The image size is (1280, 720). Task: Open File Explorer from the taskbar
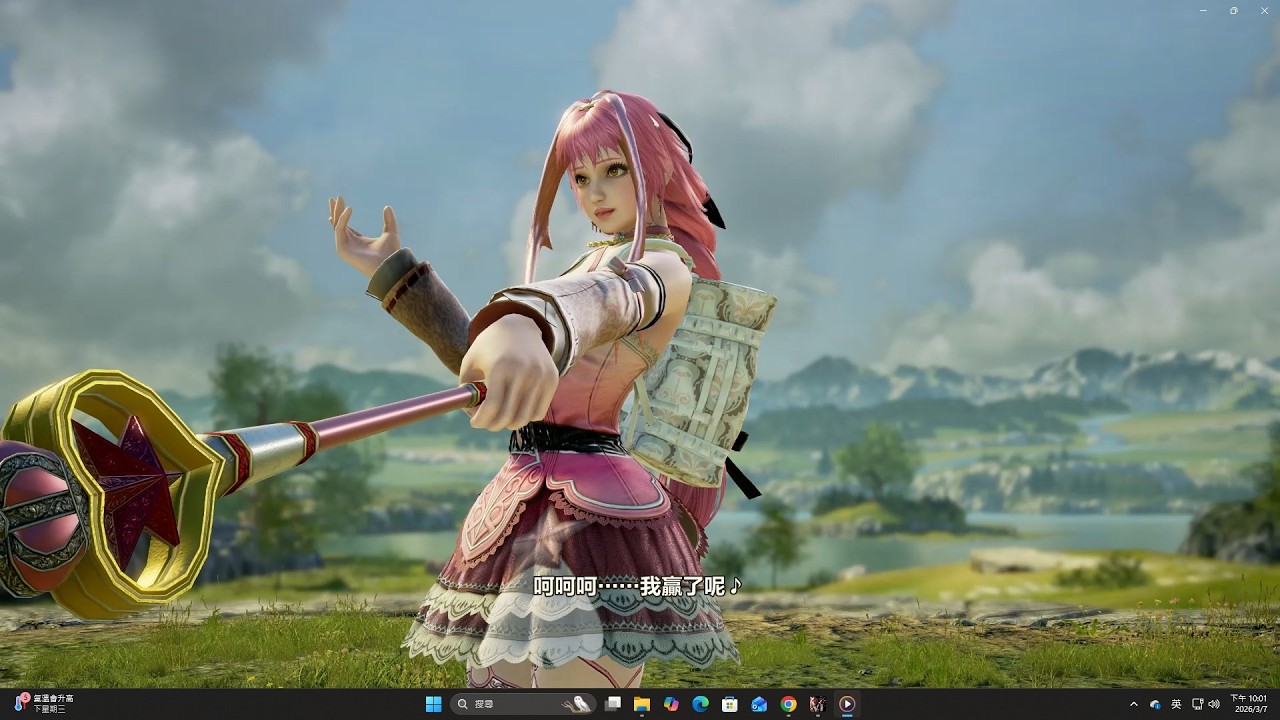point(642,704)
